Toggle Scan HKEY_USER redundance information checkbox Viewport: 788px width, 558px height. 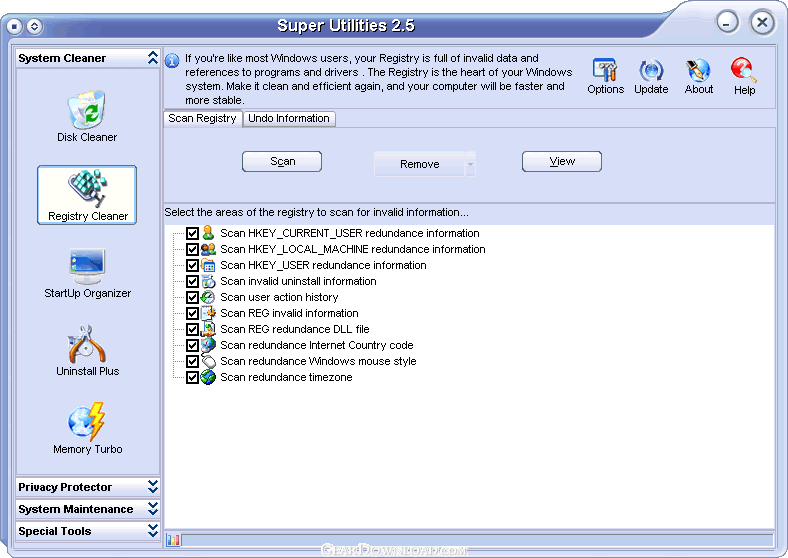pos(192,265)
